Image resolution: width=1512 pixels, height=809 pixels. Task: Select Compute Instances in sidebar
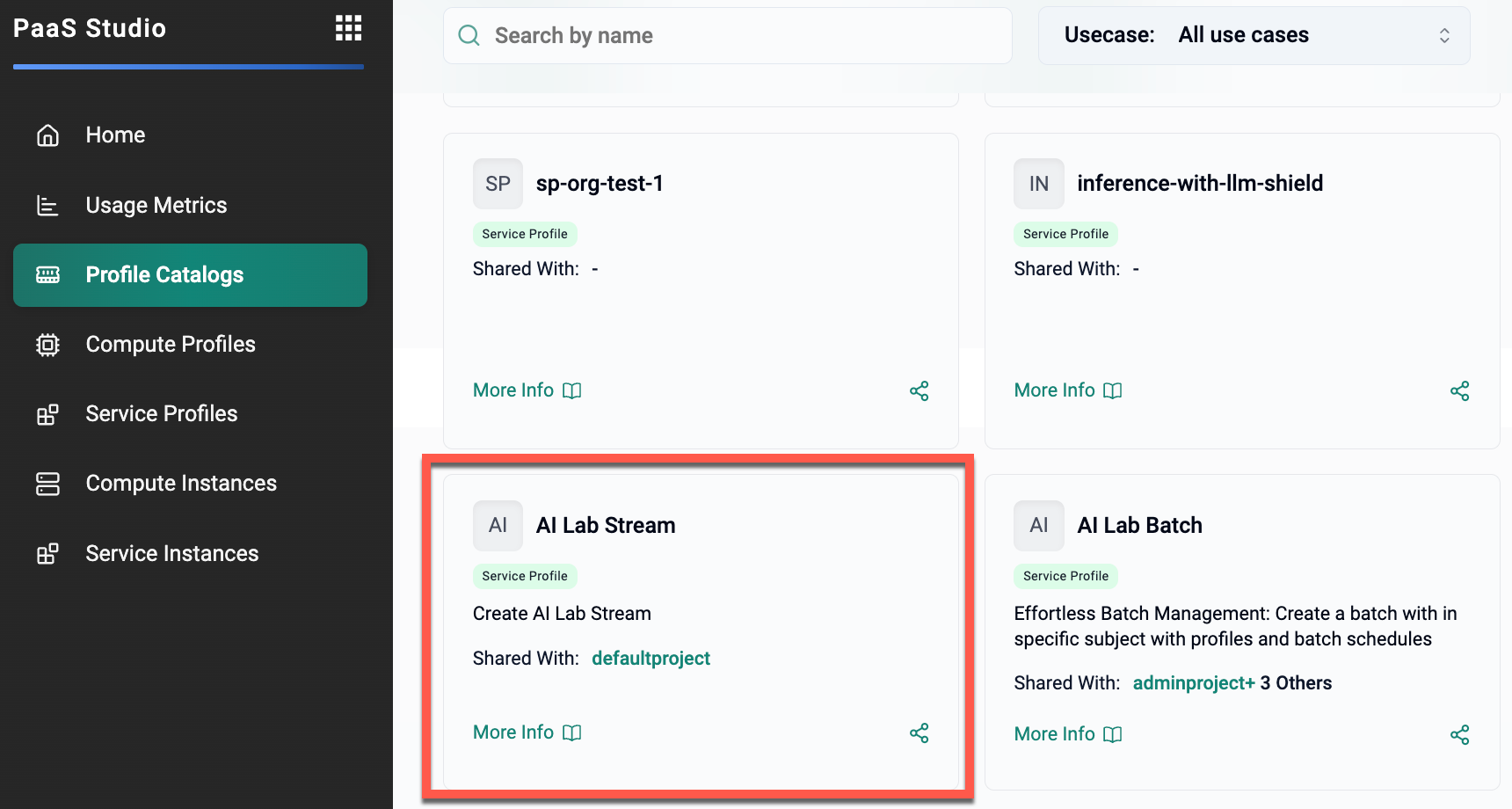(180, 484)
